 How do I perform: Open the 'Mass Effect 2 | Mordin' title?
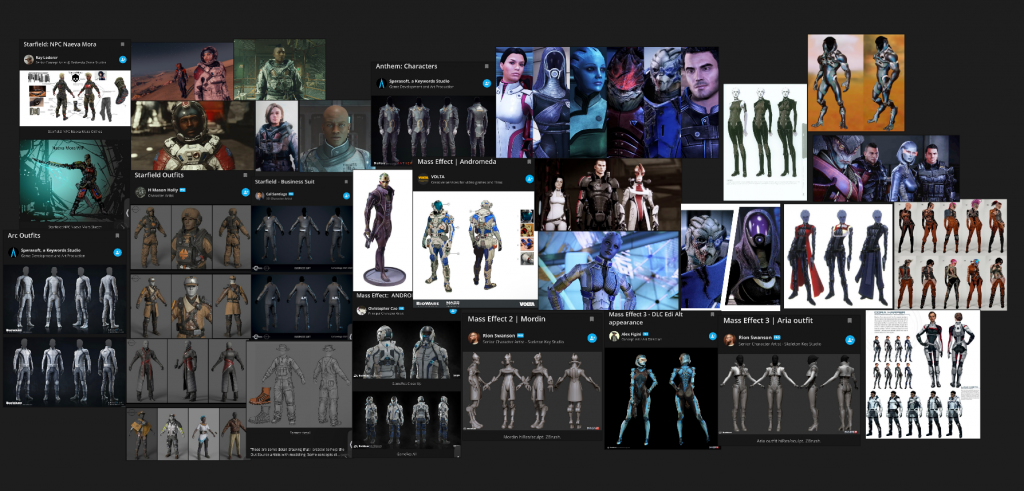507,319
